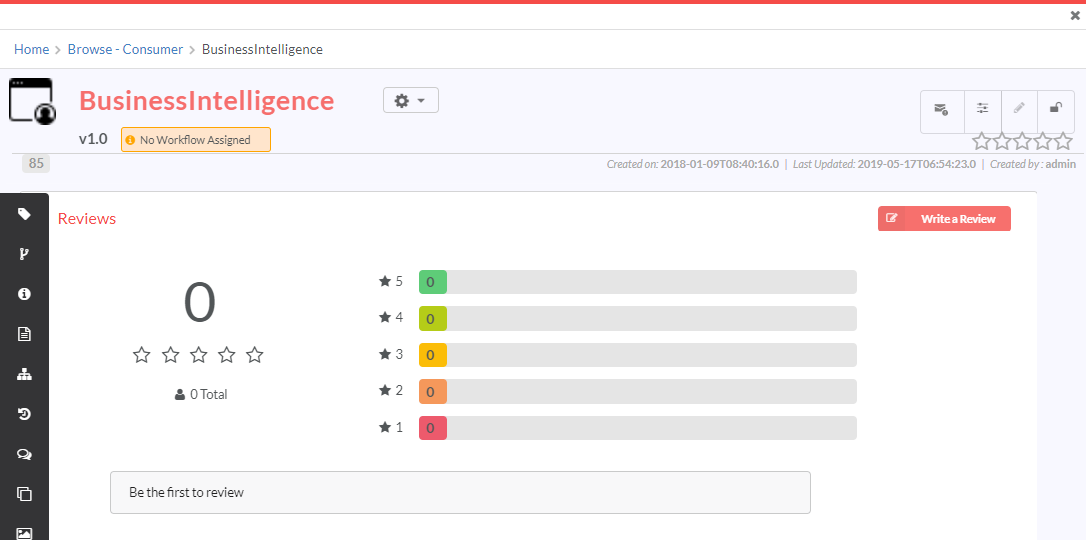
Task: Set the first header star rating
Action: click(x=981, y=142)
